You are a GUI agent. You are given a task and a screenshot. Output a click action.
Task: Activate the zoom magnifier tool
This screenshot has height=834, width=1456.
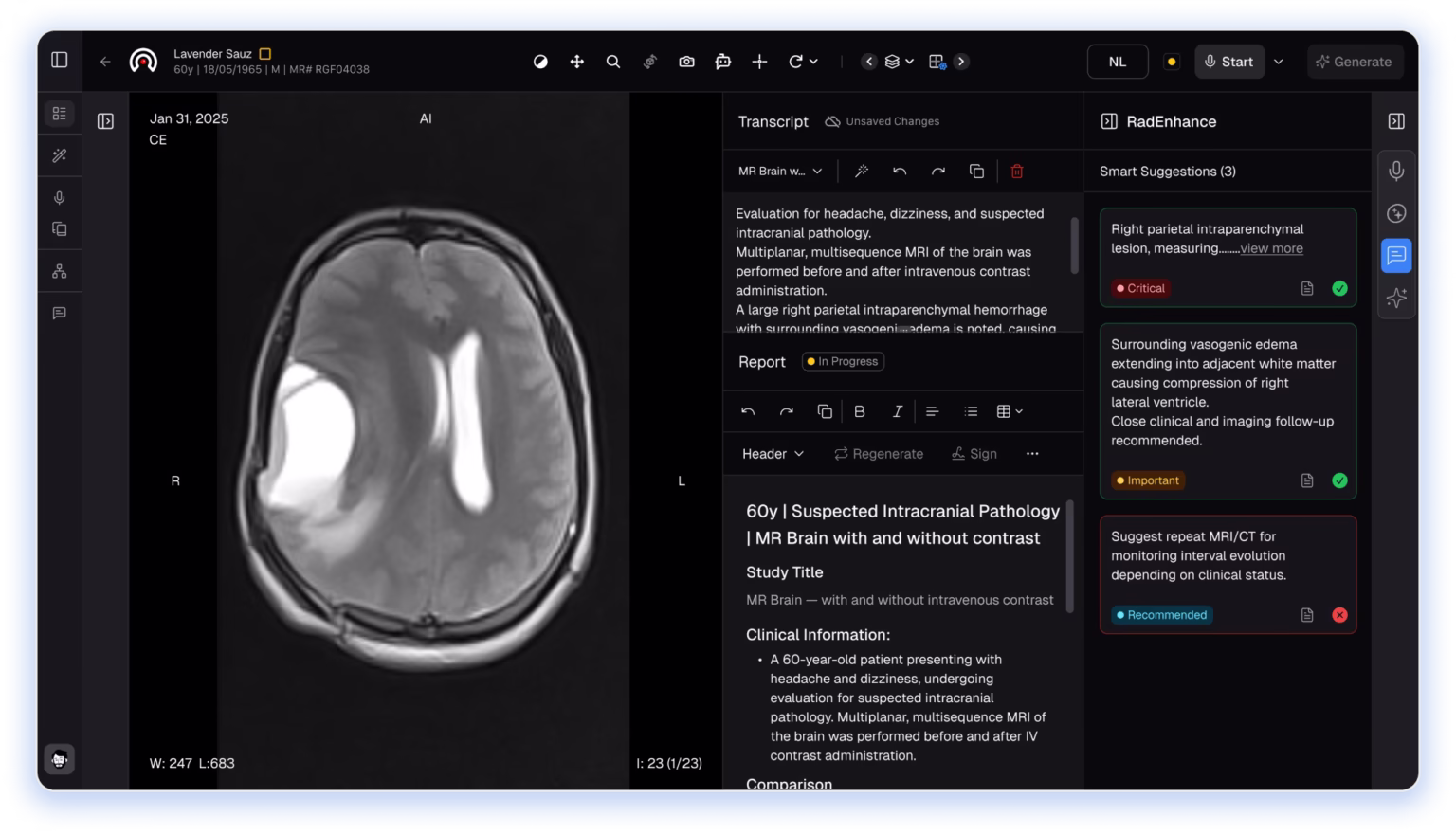(x=613, y=62)
